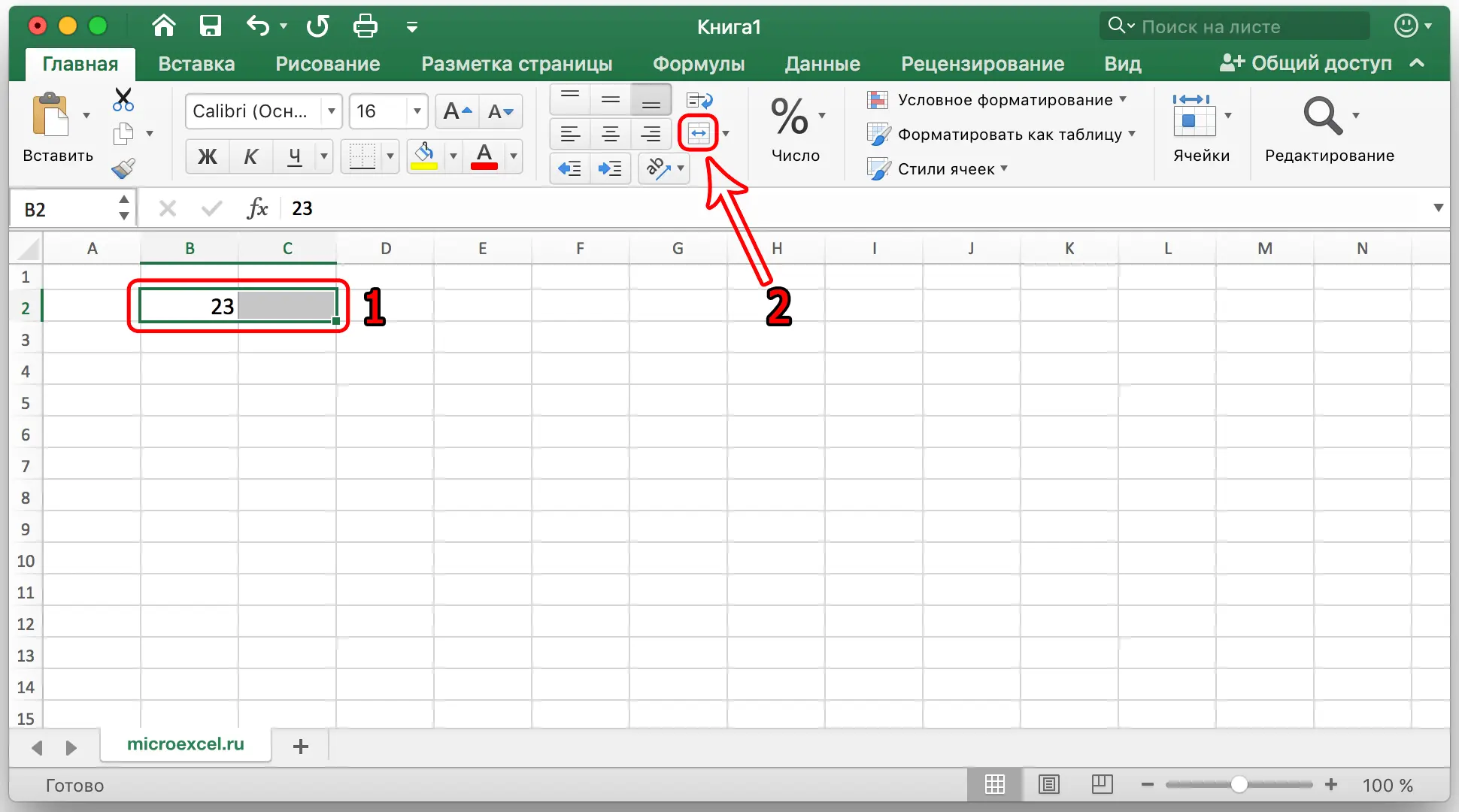The height and width of the screenshot is (812, 1459).
Task: Open borders dropdown arrow
Action: 390,156
